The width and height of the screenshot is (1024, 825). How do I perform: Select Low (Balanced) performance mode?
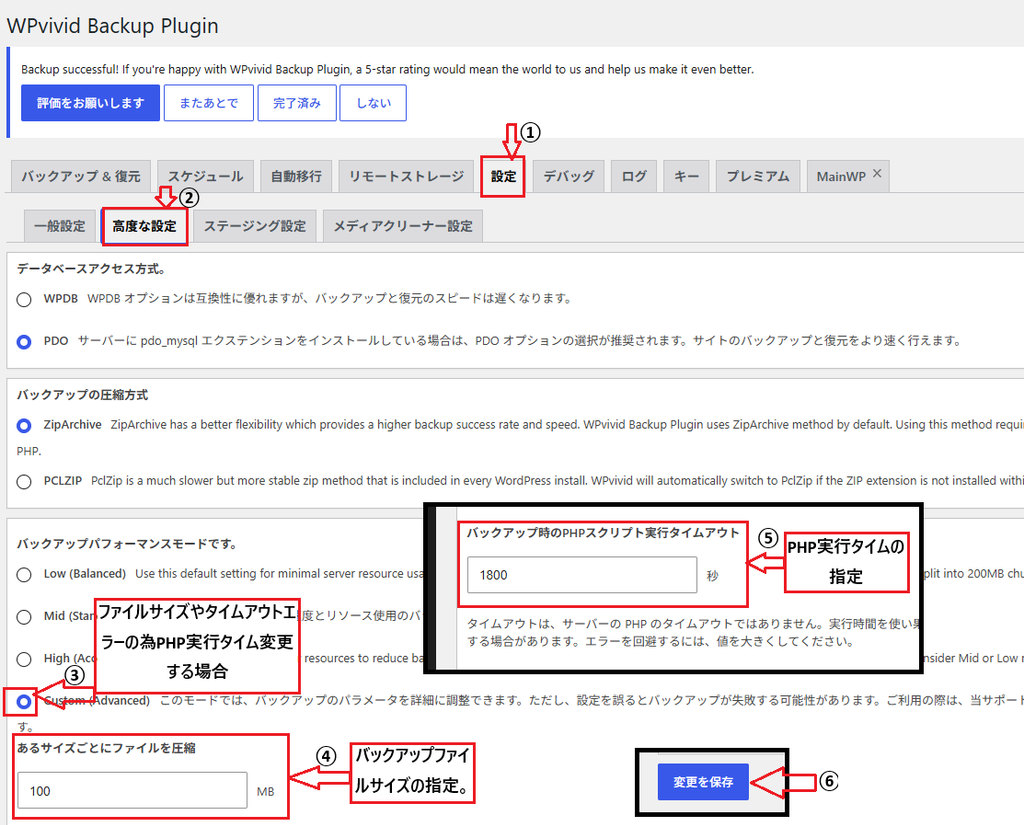(24, 575)
